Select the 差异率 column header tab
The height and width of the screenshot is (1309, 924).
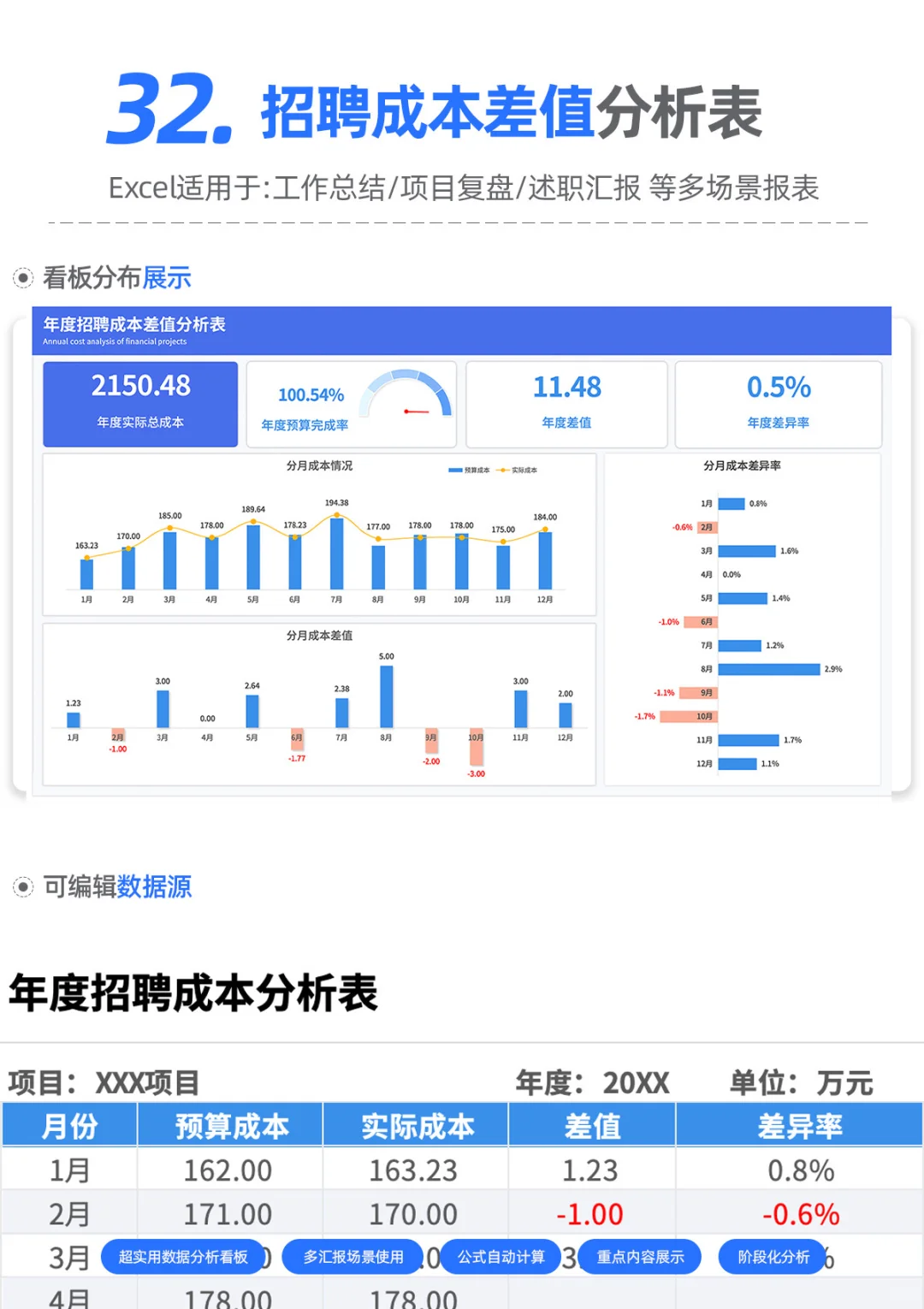click(x=799, y=1125)
